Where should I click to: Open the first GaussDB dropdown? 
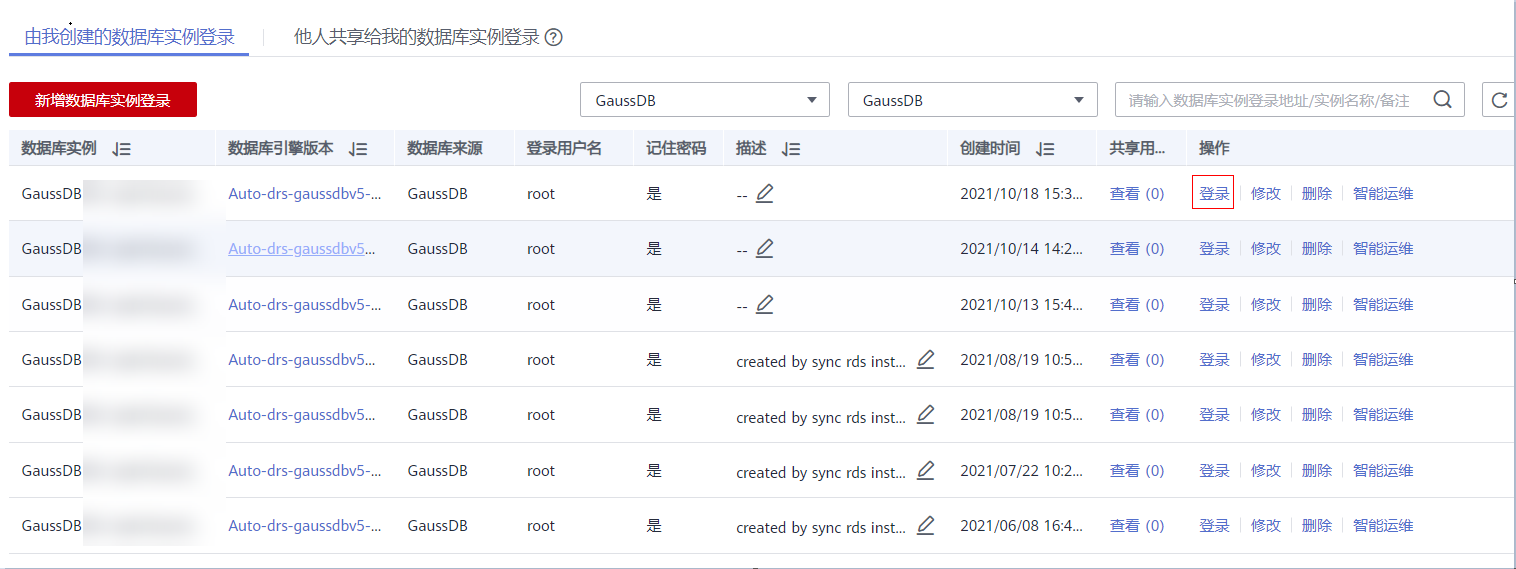704,100
